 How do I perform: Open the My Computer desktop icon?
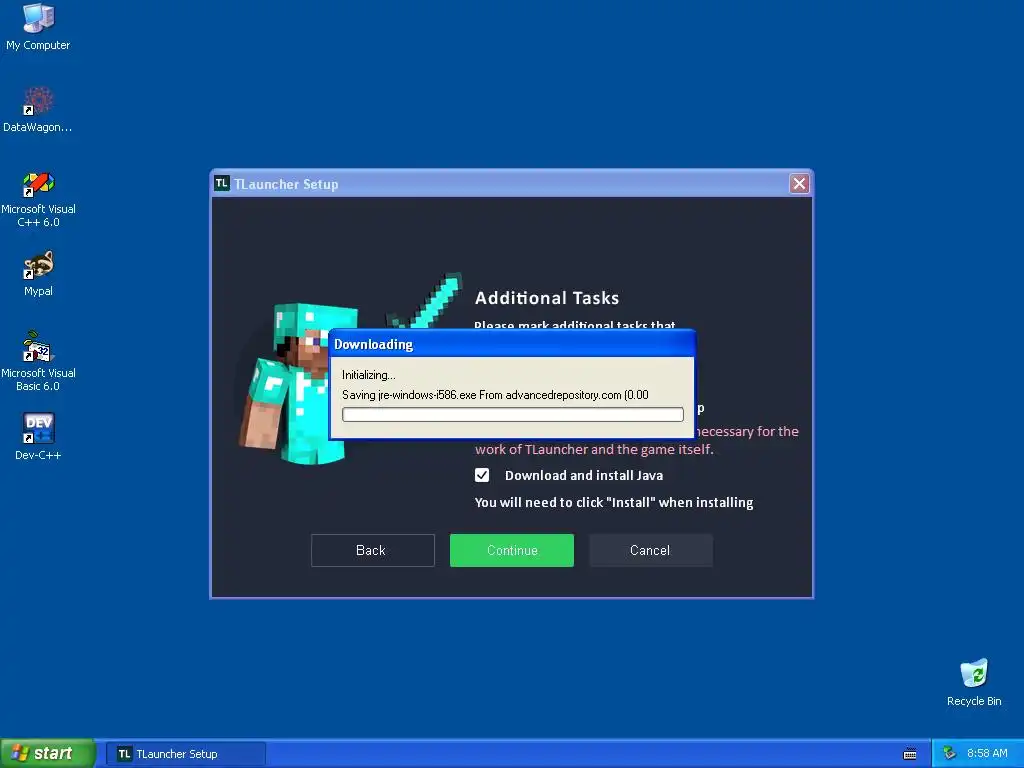pos(38,27)
